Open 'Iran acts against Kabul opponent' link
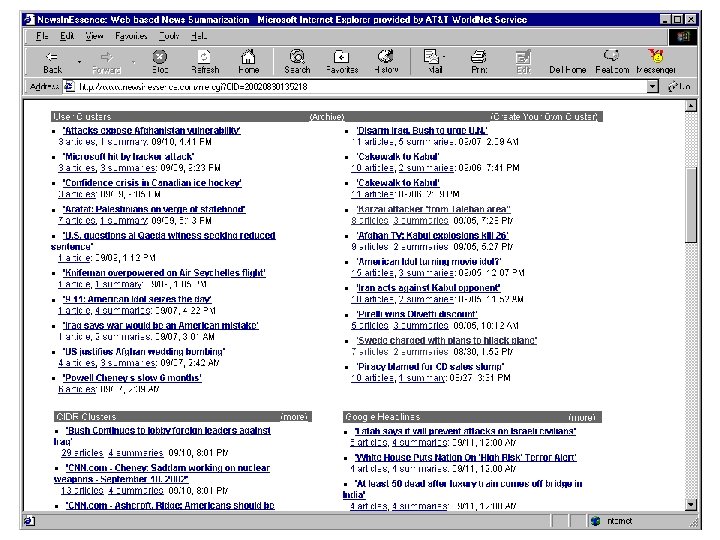The width and height of the screenshot is (720, 540). pyautogui.click(x=428, y=287)
